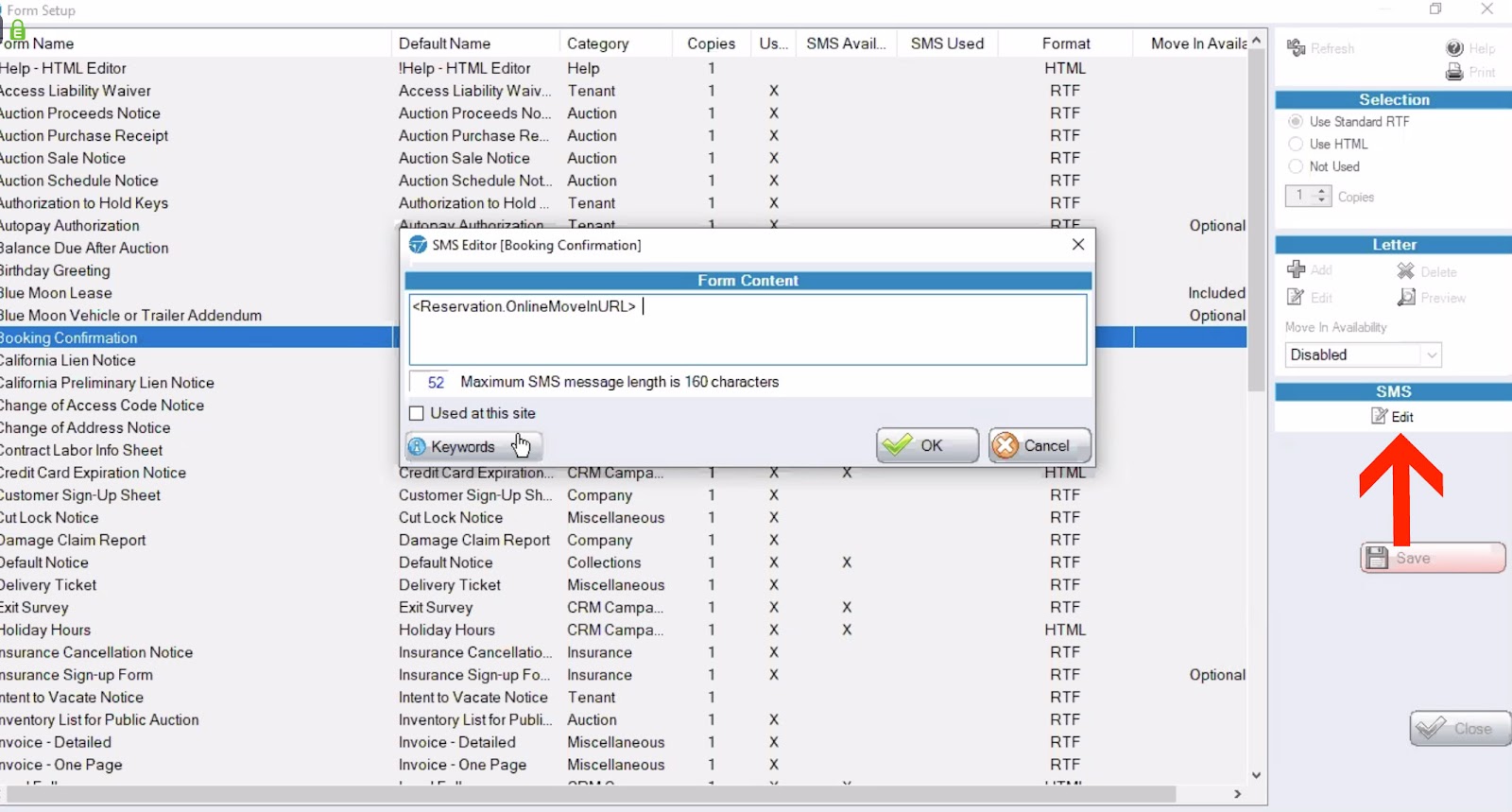Select the 'Access Liability Waiver' form row
Screen dimensions: 1512x812
(x=624, y=91)
